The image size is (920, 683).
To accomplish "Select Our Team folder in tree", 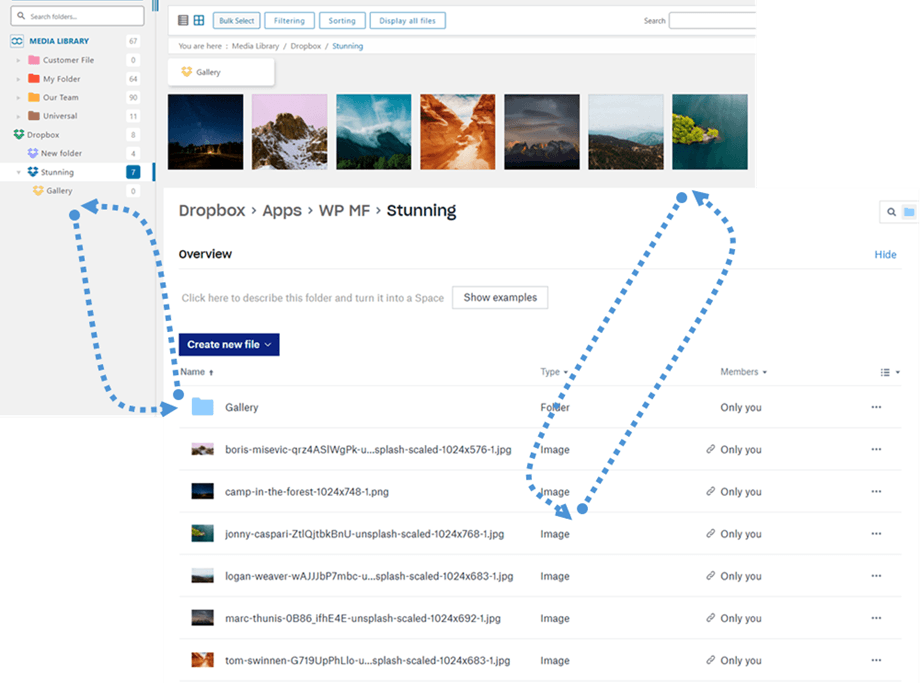I will pos(60,98).
